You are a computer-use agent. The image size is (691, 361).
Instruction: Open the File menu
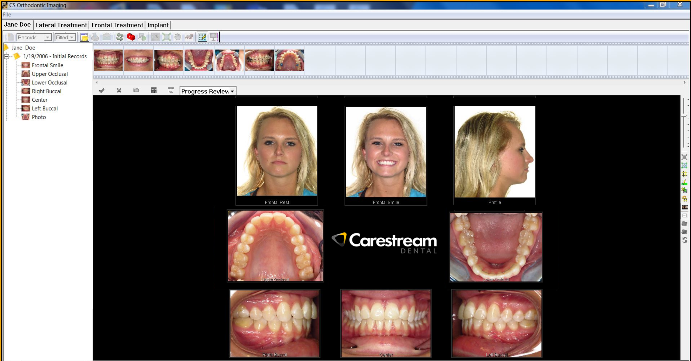click(x=7, y=15)
